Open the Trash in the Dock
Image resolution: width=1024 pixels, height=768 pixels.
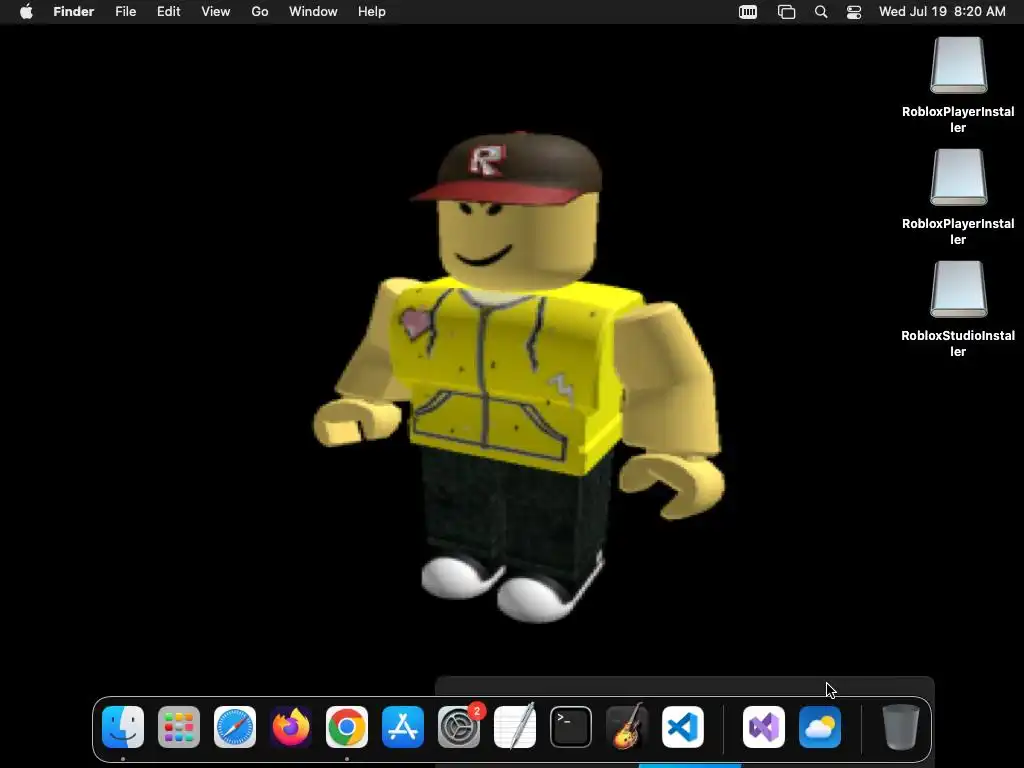tap(901, 727)
